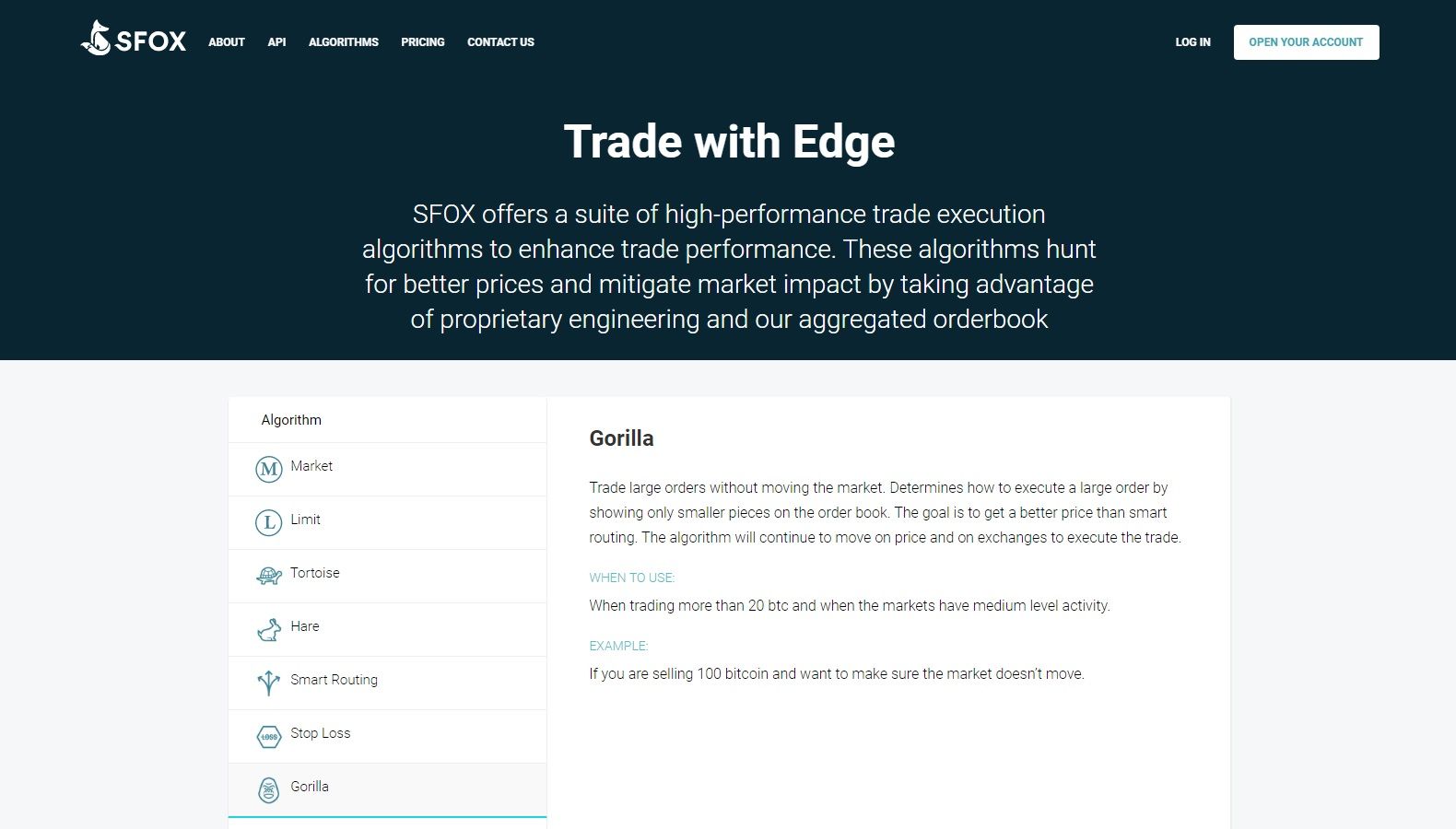The width and height of the screenshot is (1456, 829).
Task: Open the Contact Us page
Action: pos(500,42)
